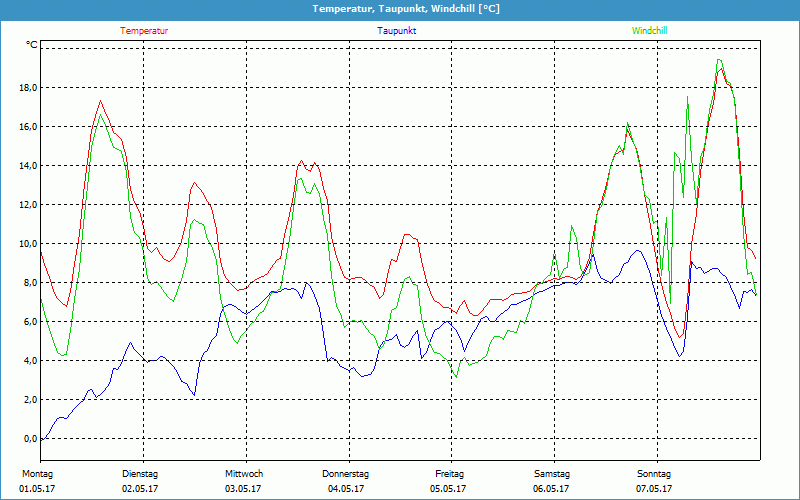Image resolution: width=800 pixels, height=500 pixels.
Task: Click the red Temperatur legend label
Action: (144, 31)
